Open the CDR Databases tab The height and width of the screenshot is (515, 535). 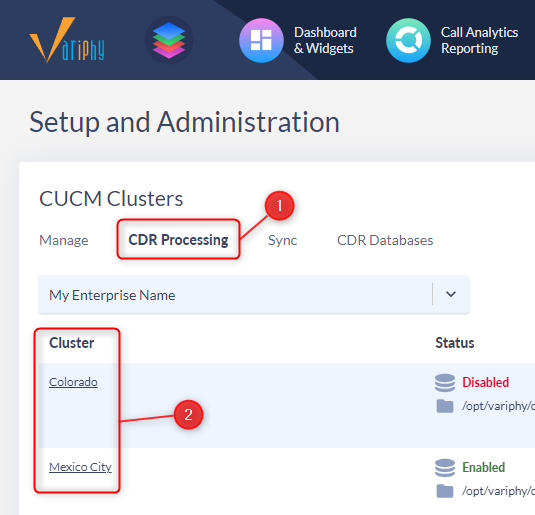[x=385, y=240]
